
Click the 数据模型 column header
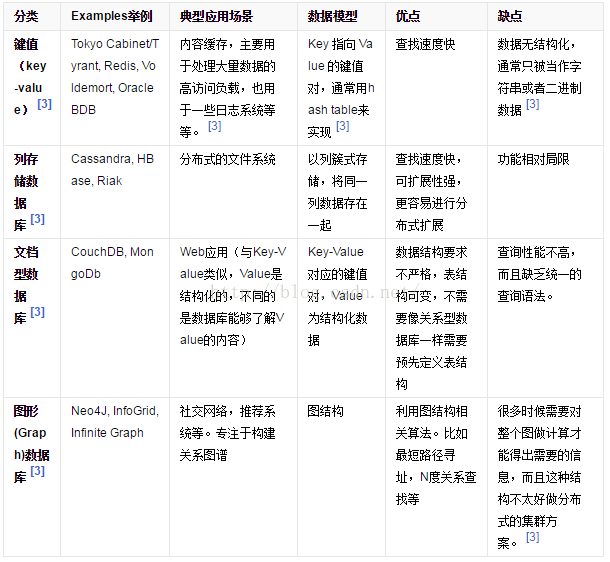(x=341, y=16)
